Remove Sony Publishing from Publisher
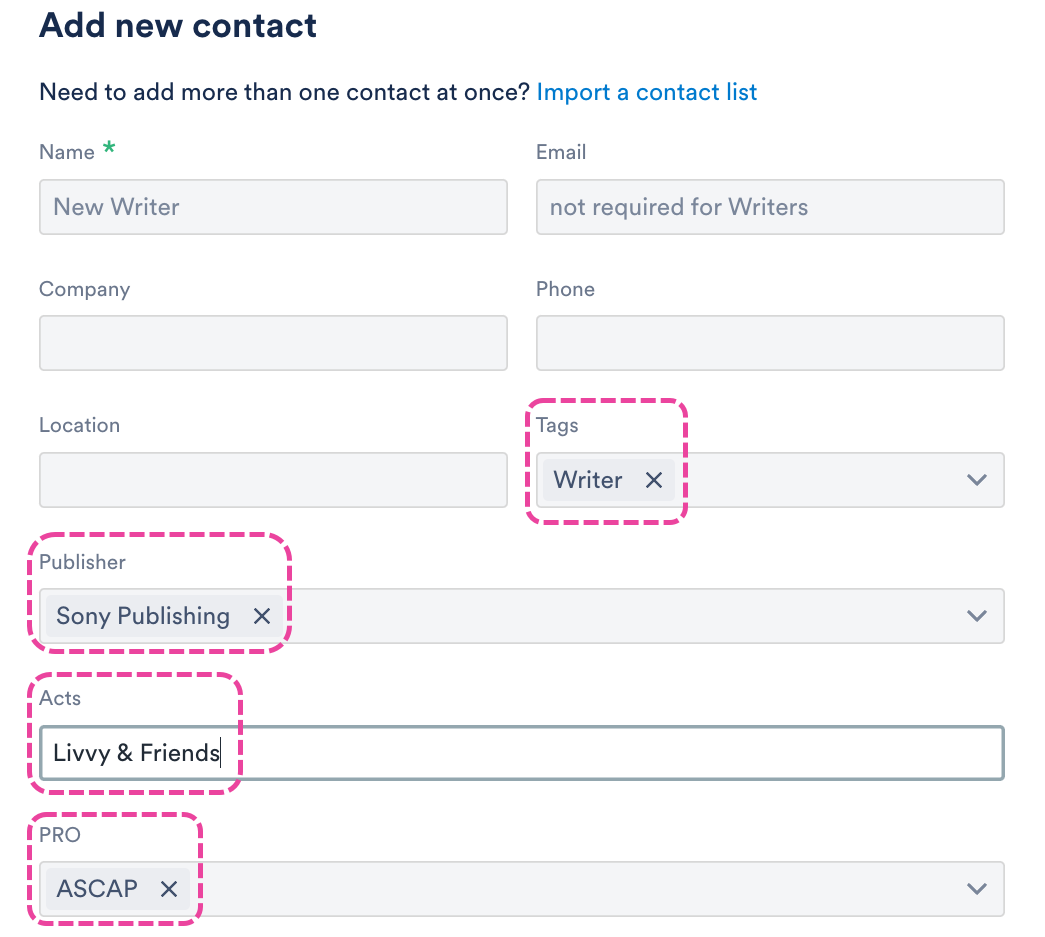1045x937 pixels. [262, 616]
